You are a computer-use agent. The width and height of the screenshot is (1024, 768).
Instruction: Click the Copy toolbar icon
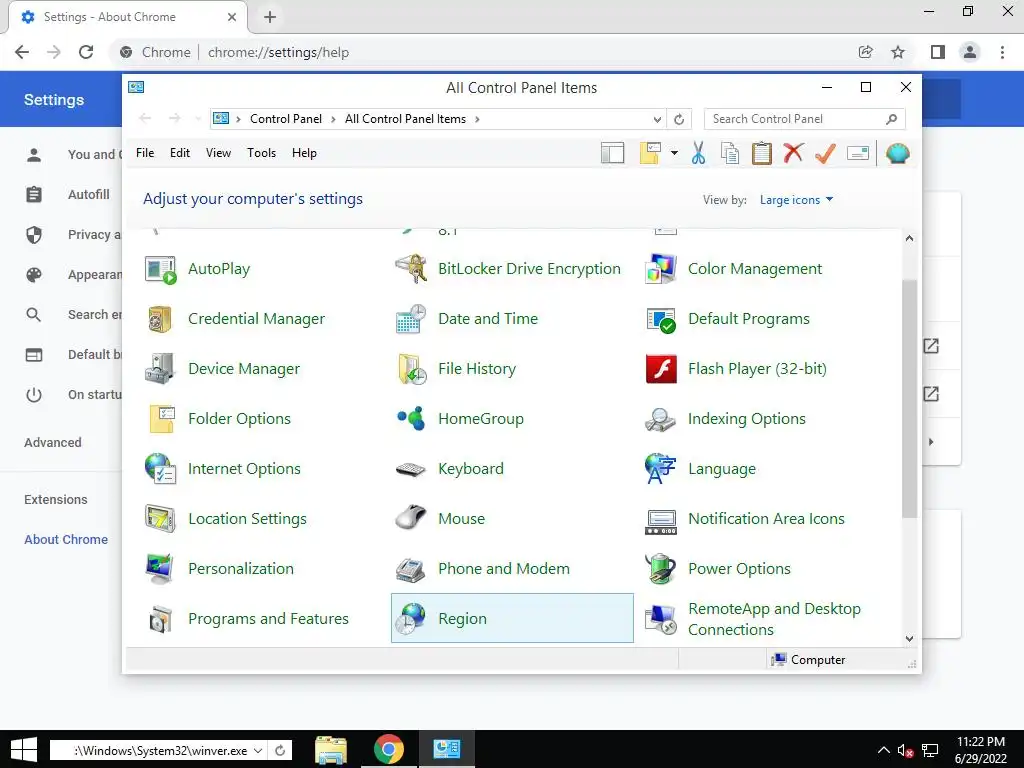729,153
